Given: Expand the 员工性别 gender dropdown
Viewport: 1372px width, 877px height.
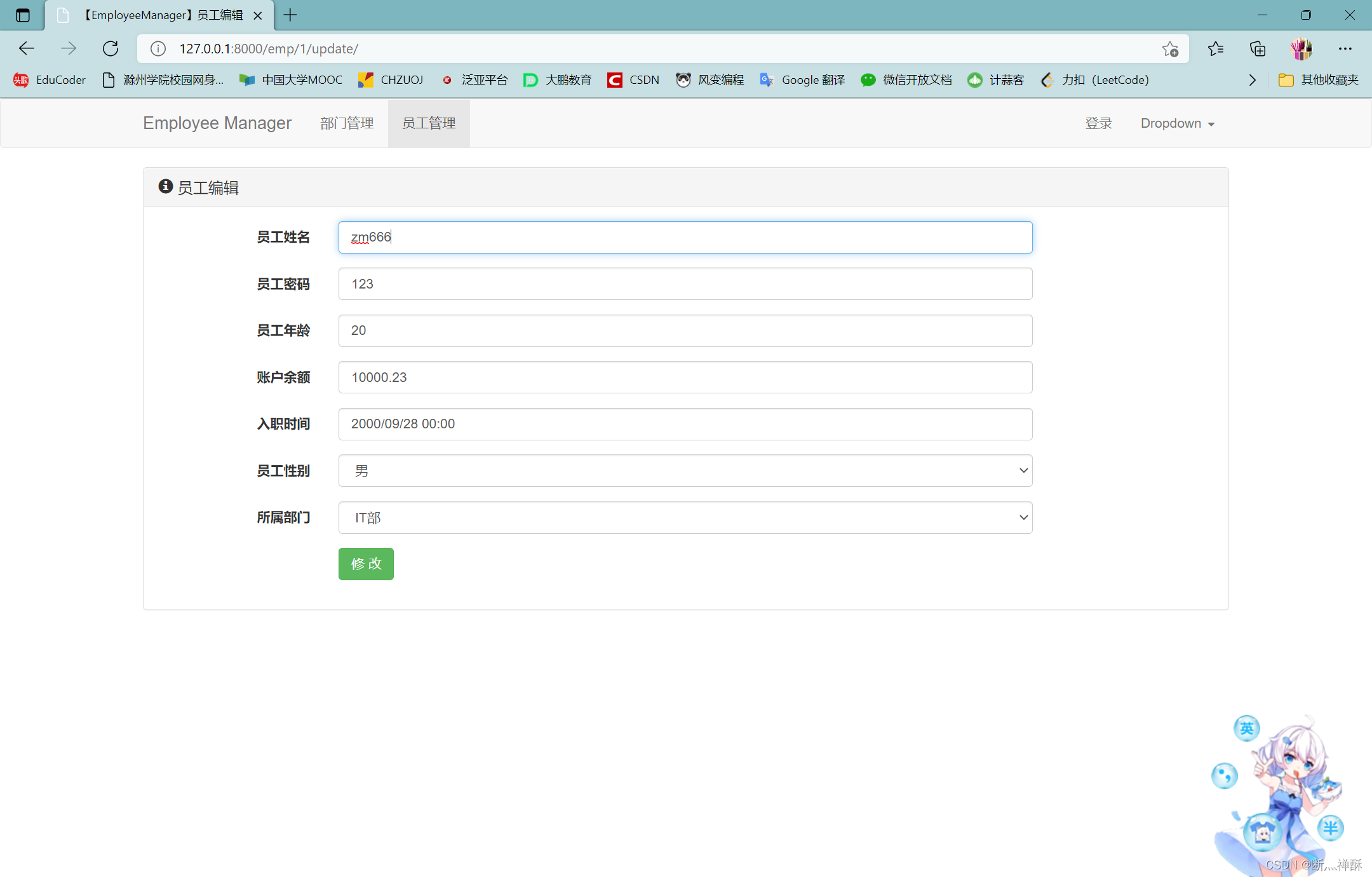Looking at the screenshot, I should click(x=685, y=471).
